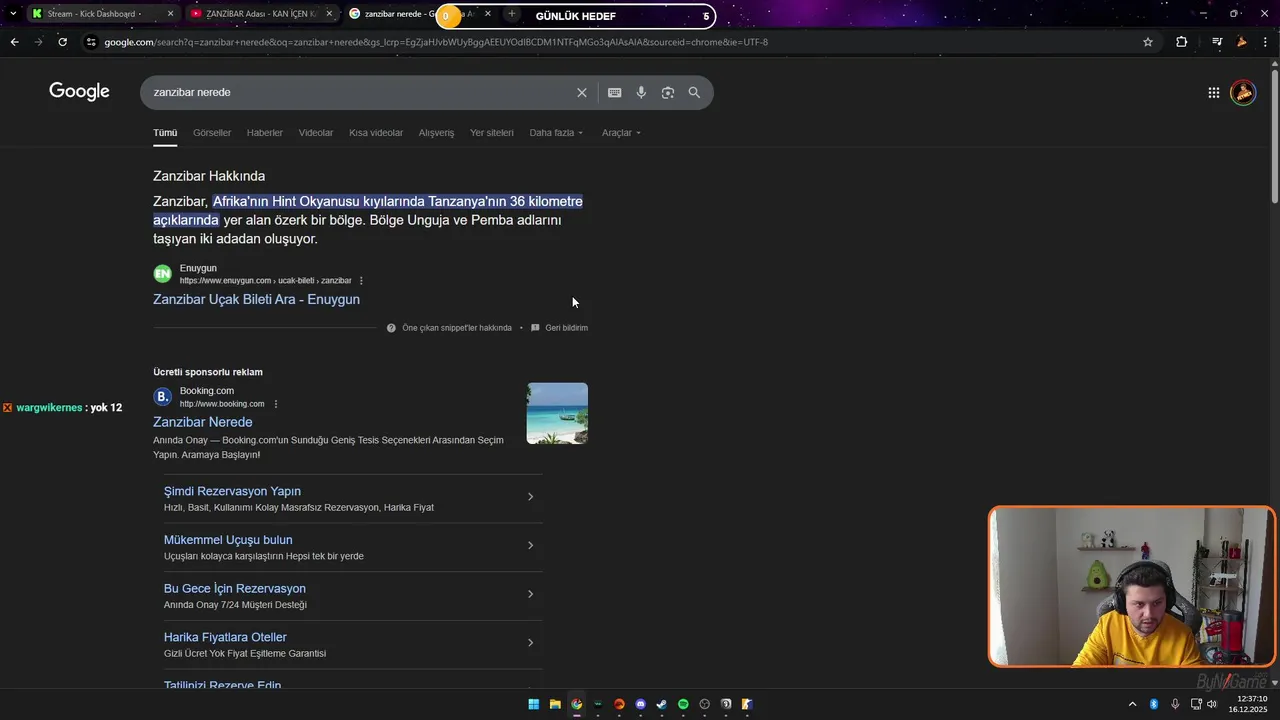Open Google Lens image search
Viewport: 1280px width, 720px height.
[x=667, y=92]
